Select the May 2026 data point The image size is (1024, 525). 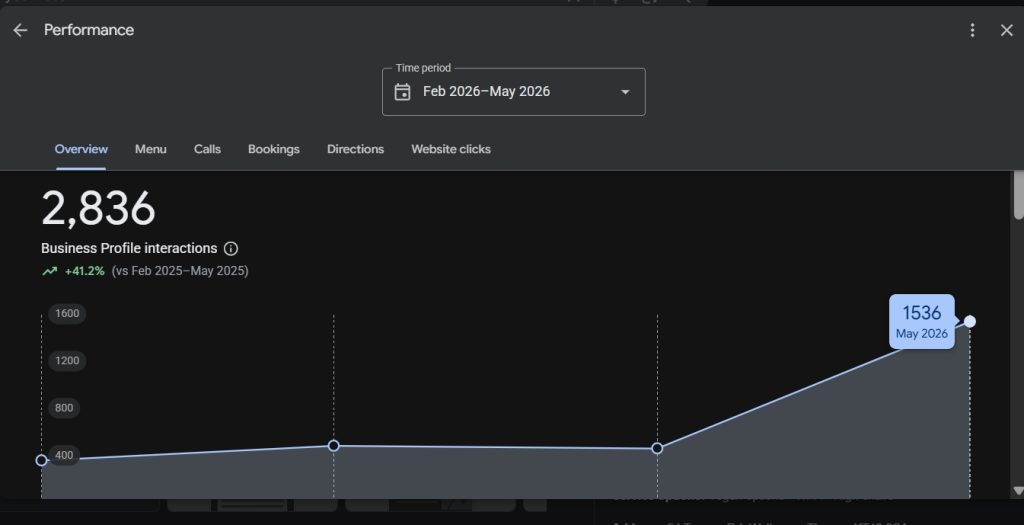pos(970,321)
